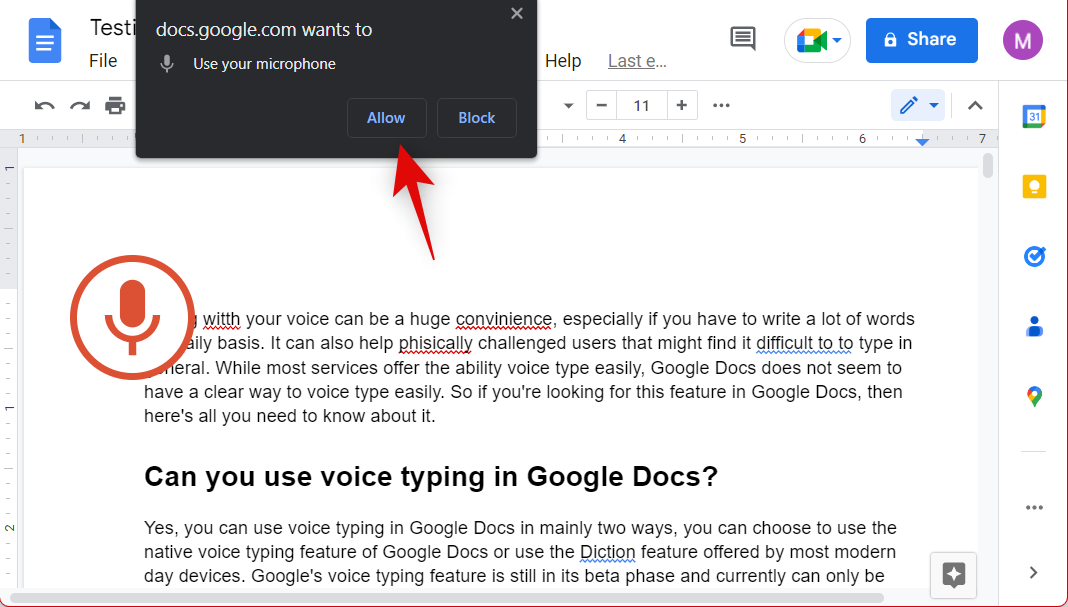Click the Google Docs home icon

[45, 42]
